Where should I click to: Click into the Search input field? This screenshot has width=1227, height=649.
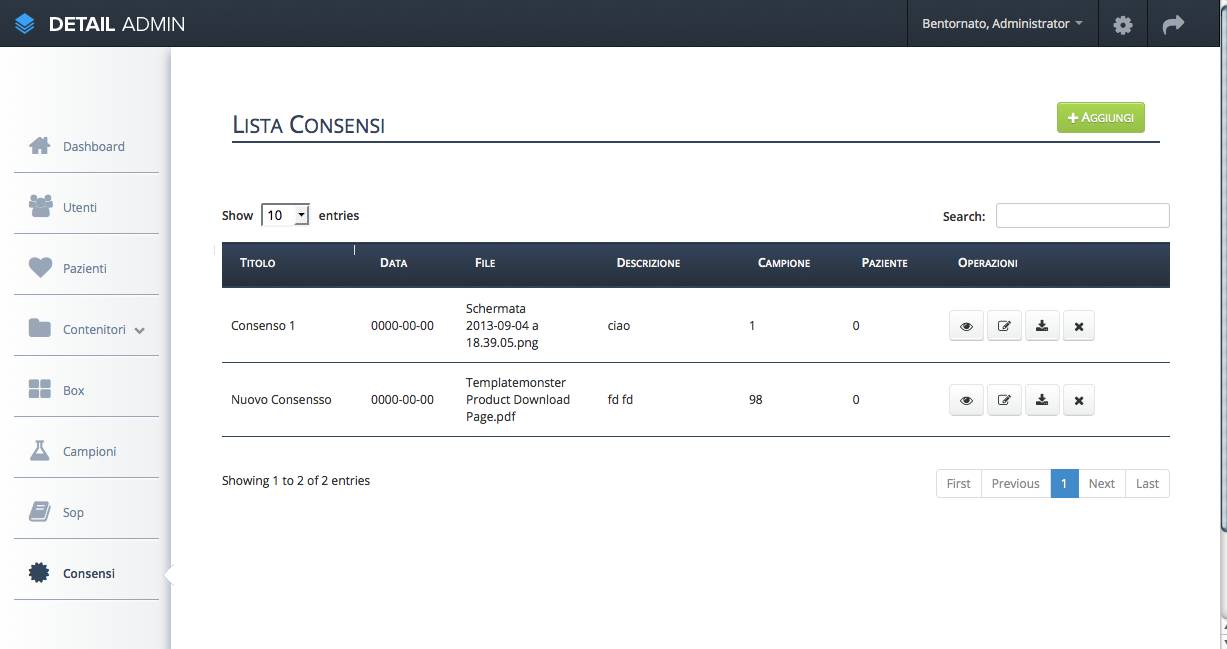[x=1082, y=216]
